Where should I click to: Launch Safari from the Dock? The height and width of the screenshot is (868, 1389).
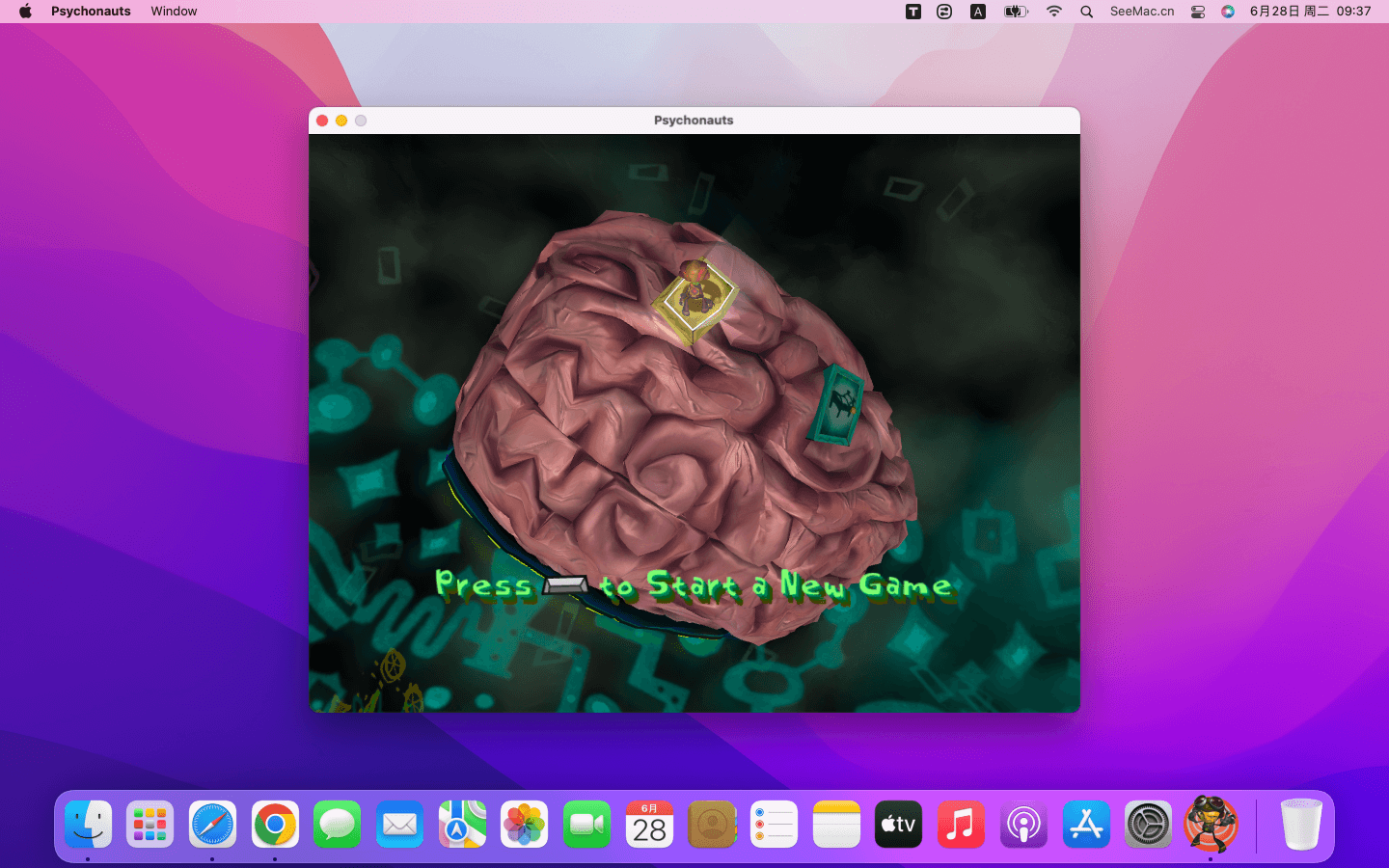point(212,825)
